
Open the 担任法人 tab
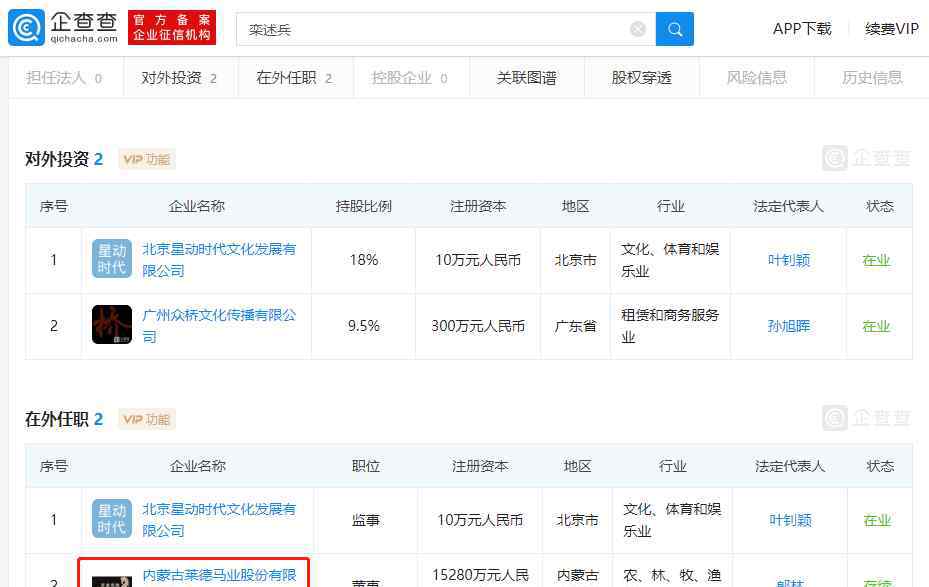point(64,78)
